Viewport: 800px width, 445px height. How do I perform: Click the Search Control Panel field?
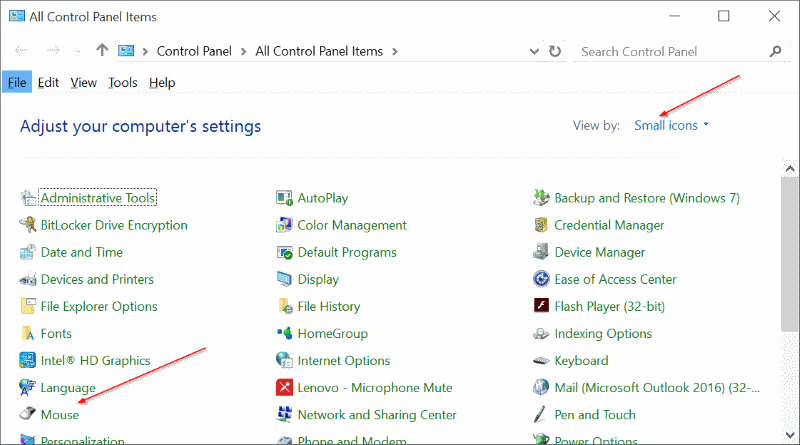tap(670, 51)
